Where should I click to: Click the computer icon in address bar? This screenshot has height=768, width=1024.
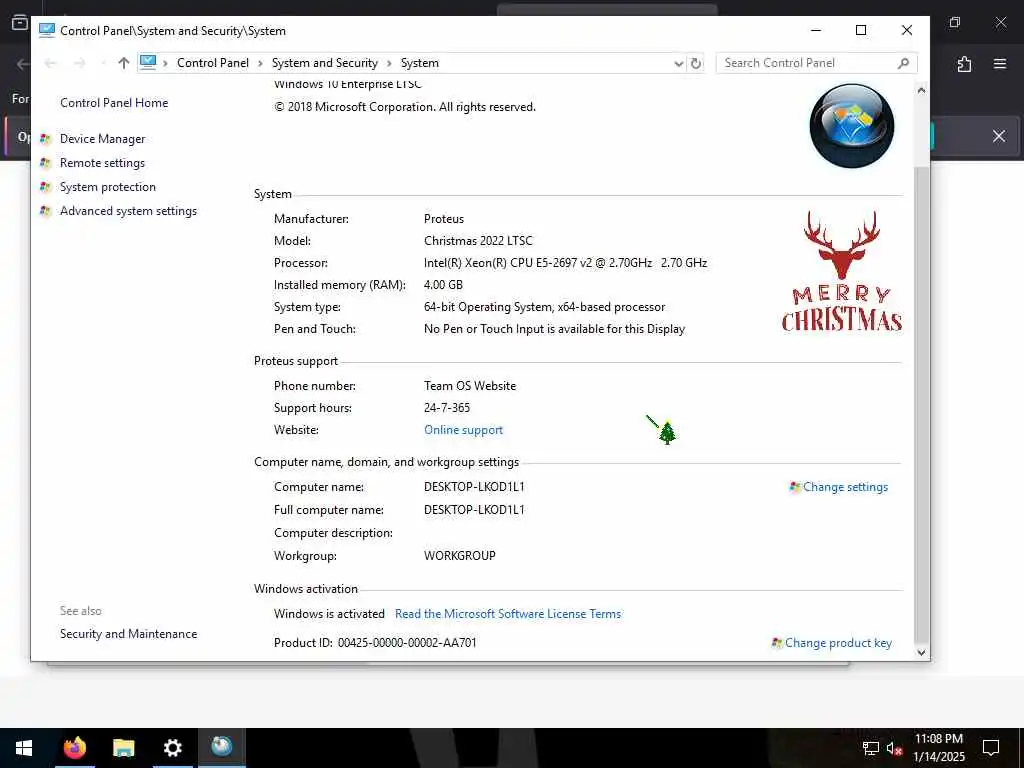[148, 62]
